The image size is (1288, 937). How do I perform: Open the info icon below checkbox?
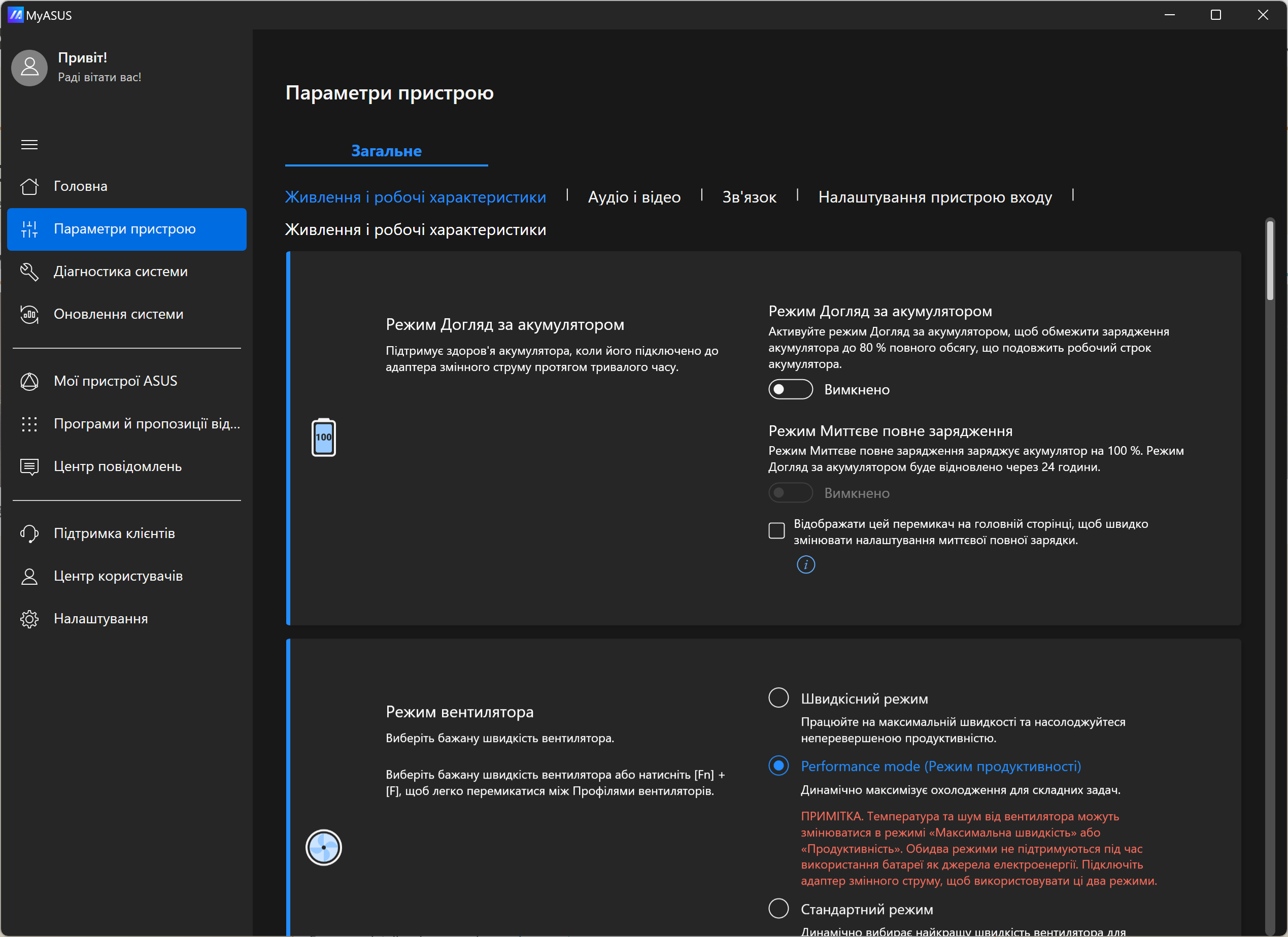pos(806,564)
